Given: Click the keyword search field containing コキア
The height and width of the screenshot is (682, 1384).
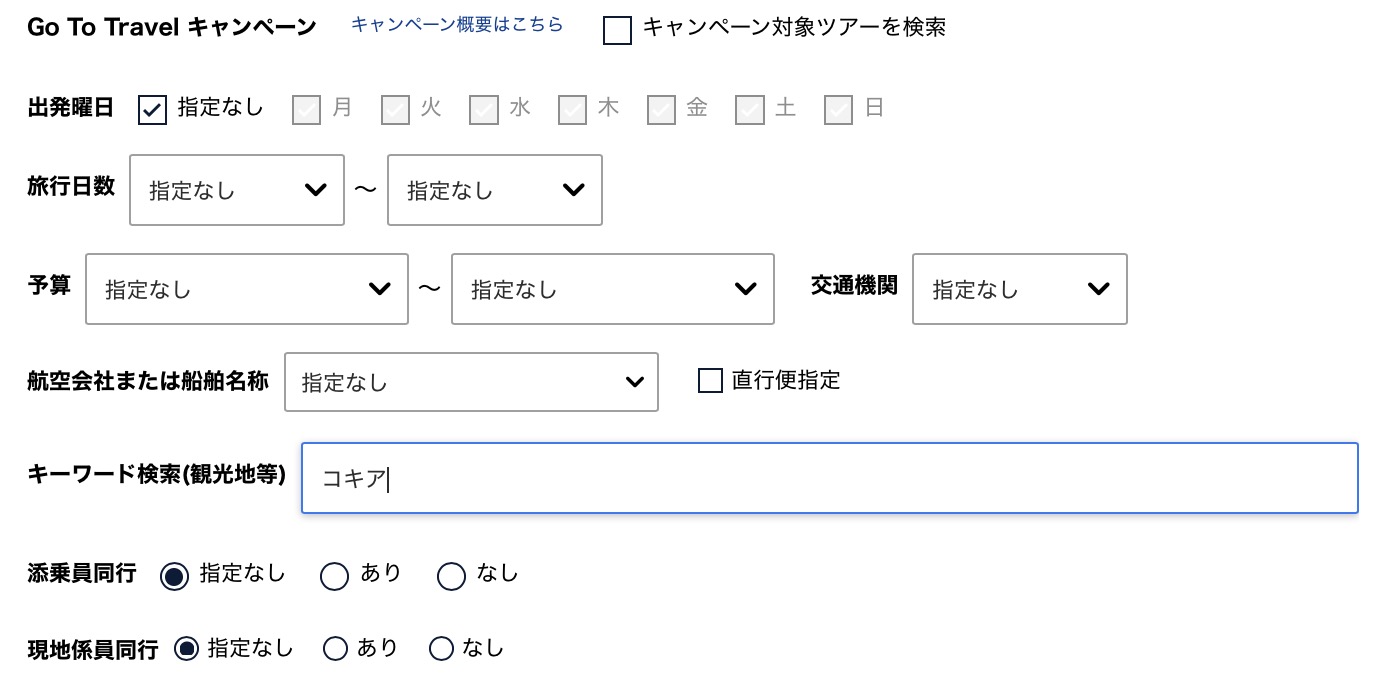Looking at the screenshot, I should tap(828, 478).
